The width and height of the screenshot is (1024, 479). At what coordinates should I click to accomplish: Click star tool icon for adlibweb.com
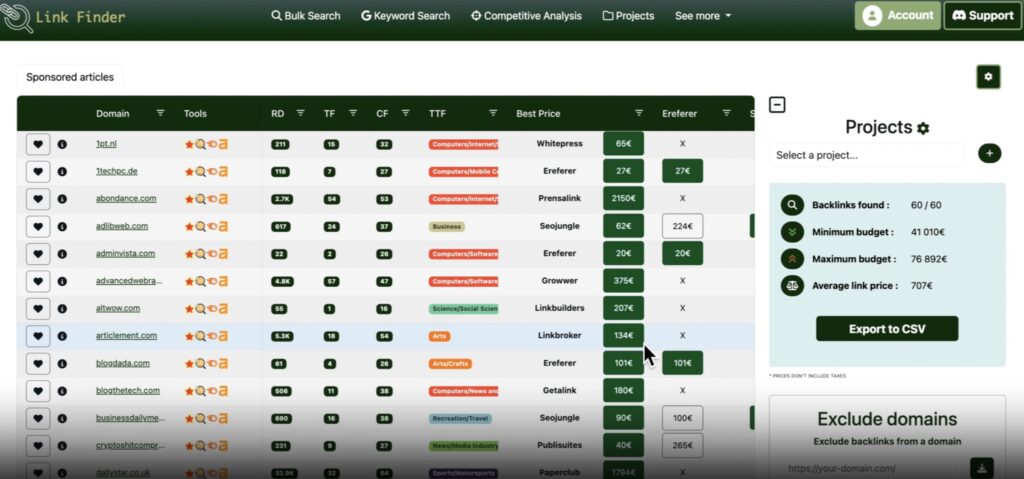tap(189, 226)
